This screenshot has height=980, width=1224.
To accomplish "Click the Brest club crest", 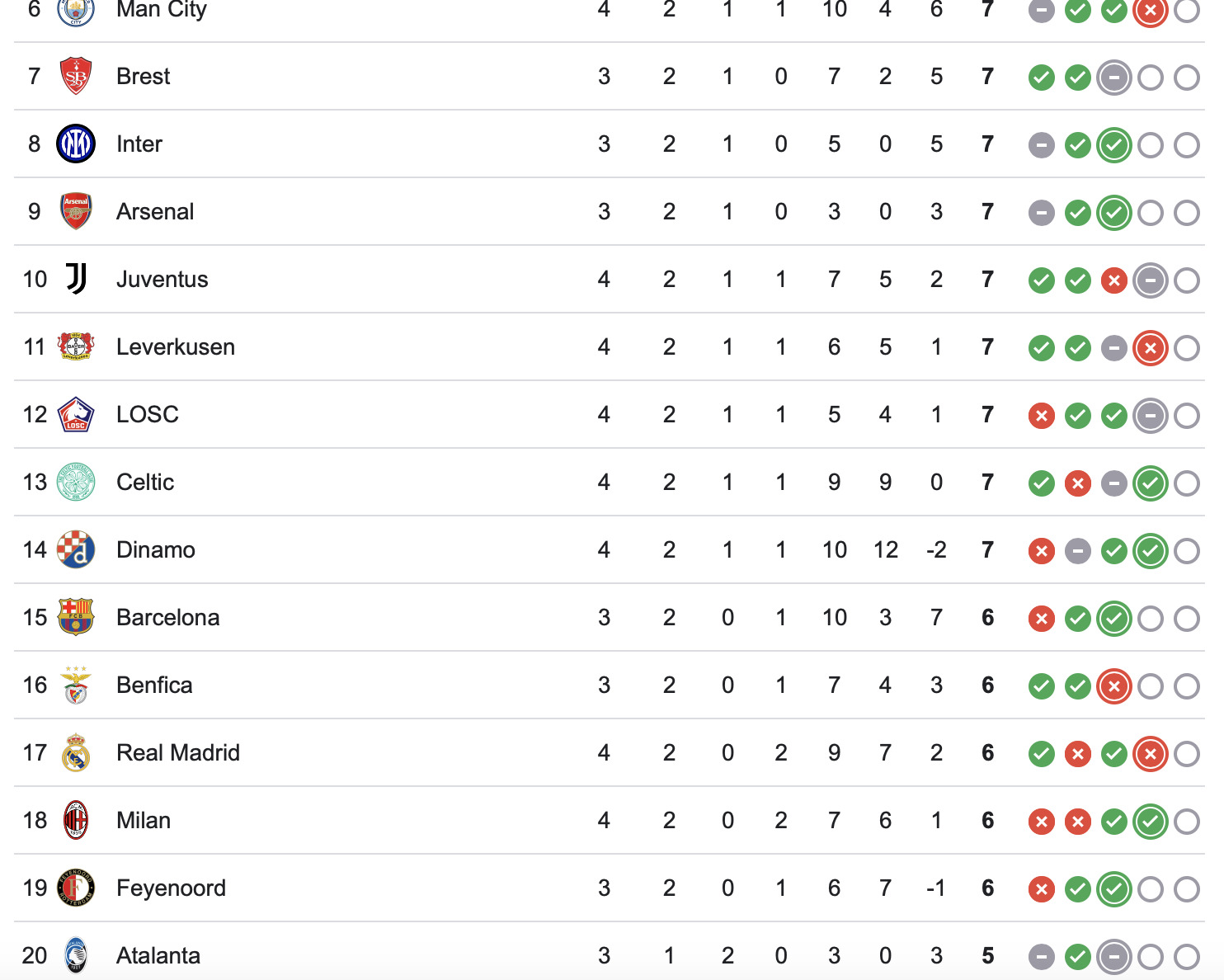I will point(76,77).
